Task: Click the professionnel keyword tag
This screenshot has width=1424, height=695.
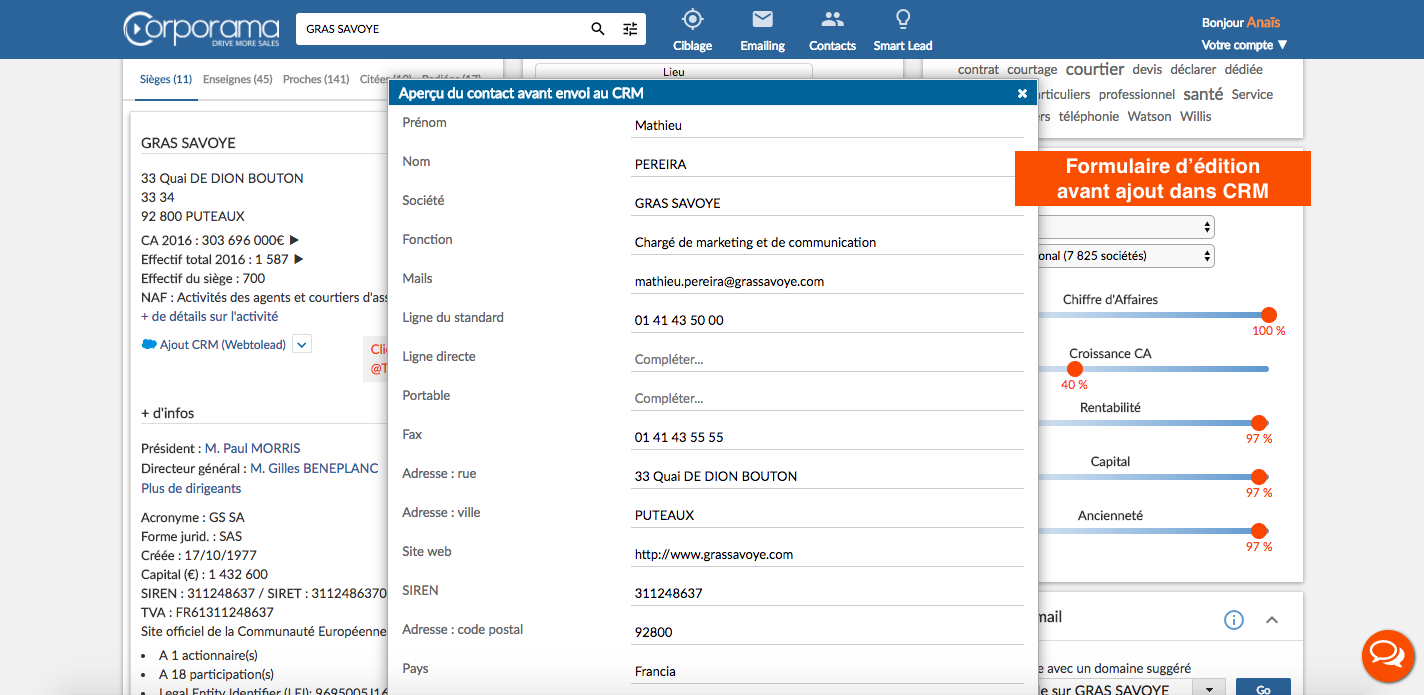Action: click(1137, 94)
